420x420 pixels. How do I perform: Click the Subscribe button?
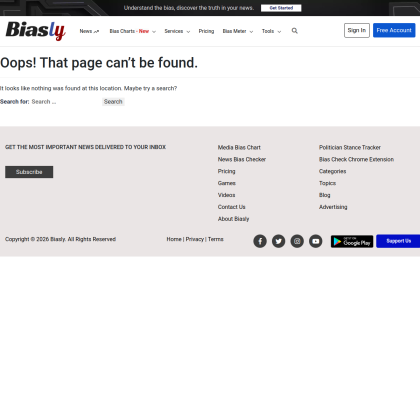tap(29, 172)
